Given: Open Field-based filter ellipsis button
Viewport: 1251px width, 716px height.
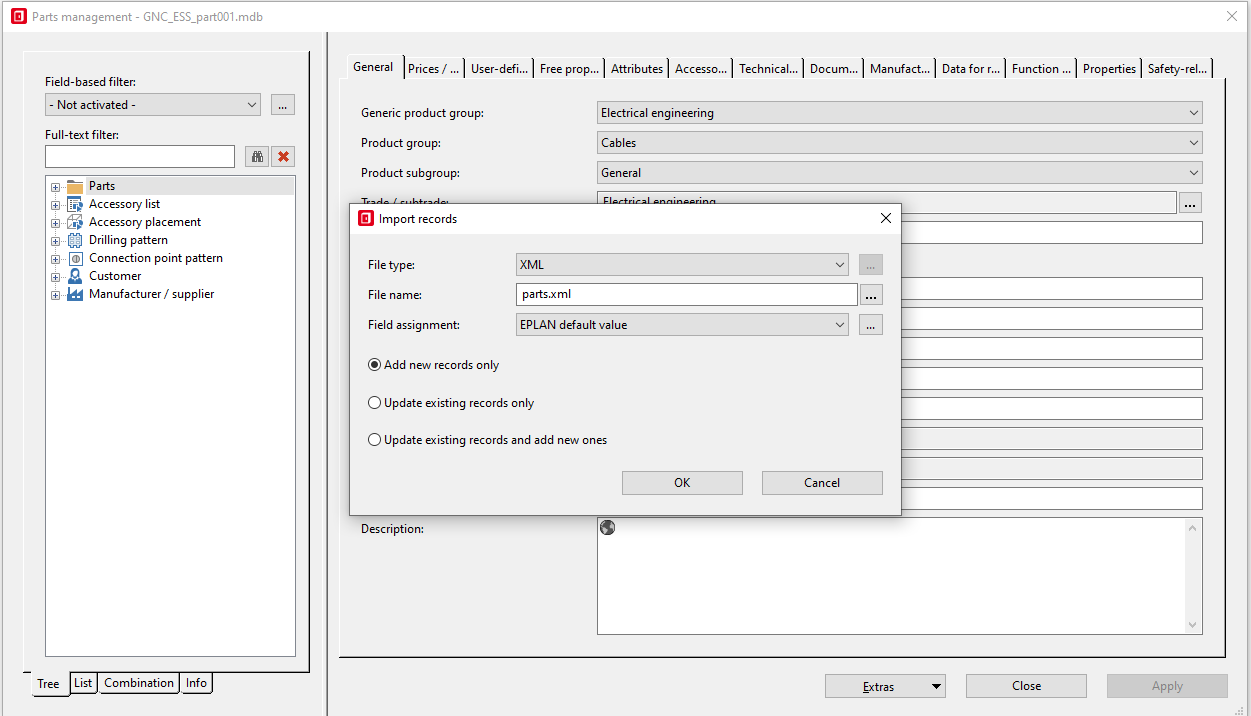Looking at the screenshot, I should click(283, 105).
